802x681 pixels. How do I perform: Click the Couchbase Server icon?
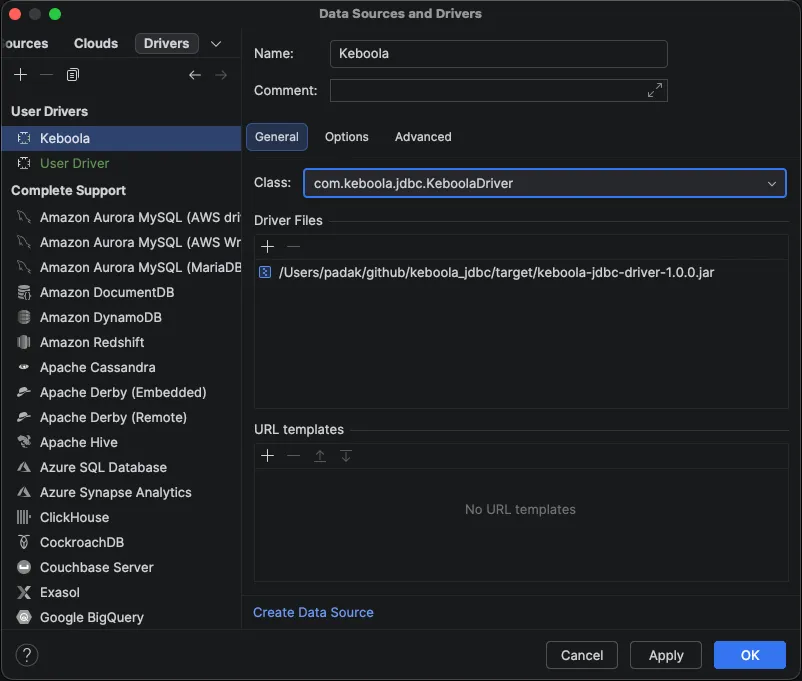(x=24, y=567)
